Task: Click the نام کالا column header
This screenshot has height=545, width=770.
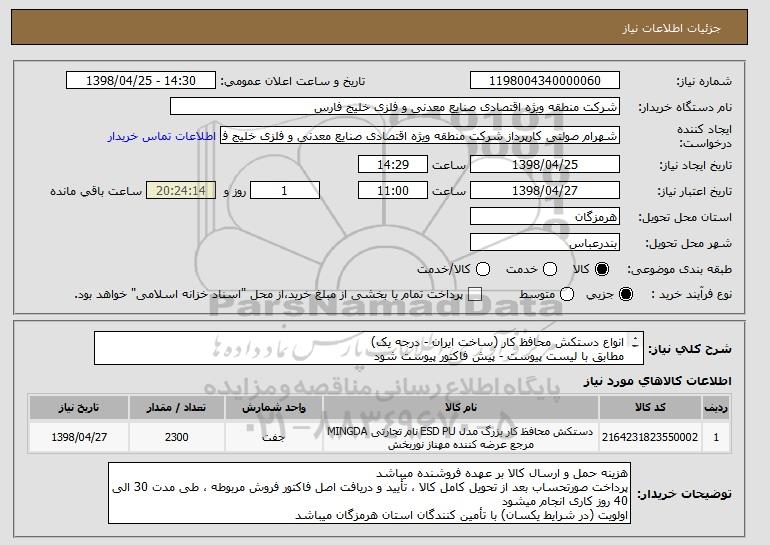Action: (461, 408)
